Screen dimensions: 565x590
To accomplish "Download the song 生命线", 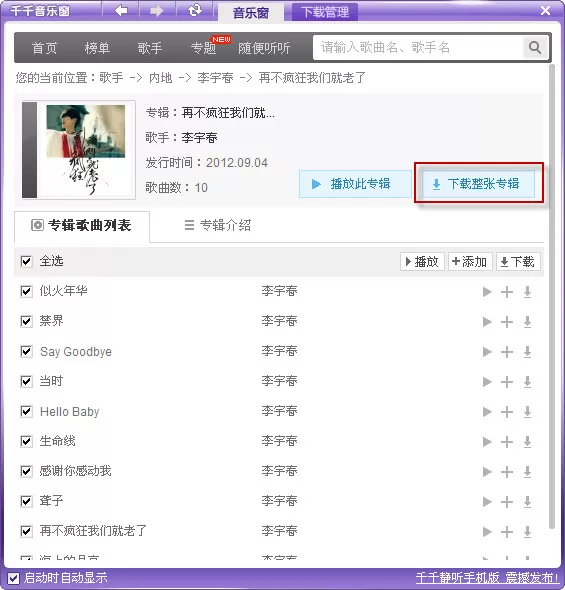I will (x=527, y=442).
